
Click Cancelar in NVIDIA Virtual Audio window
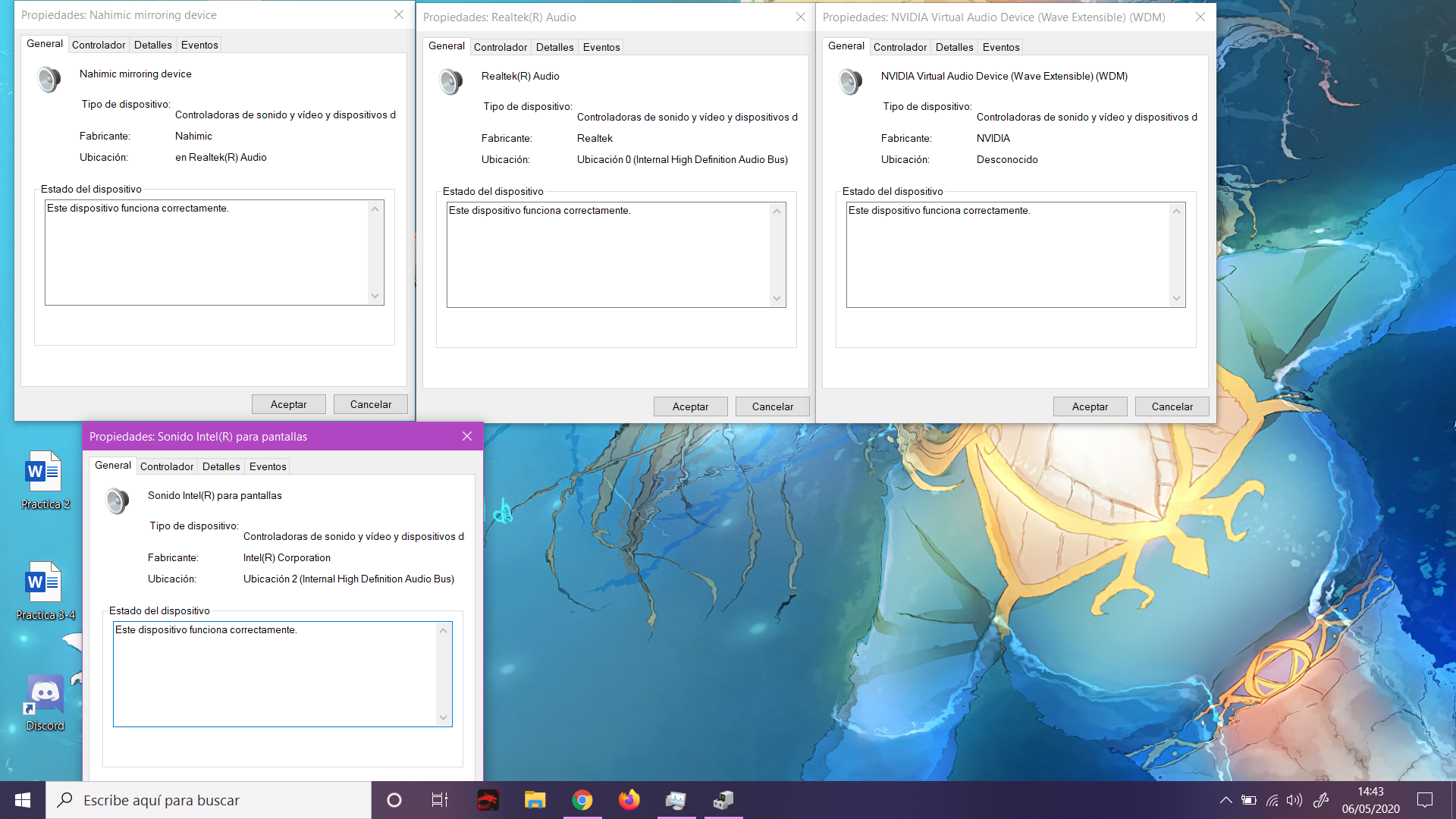click(x=1172, y=406)
